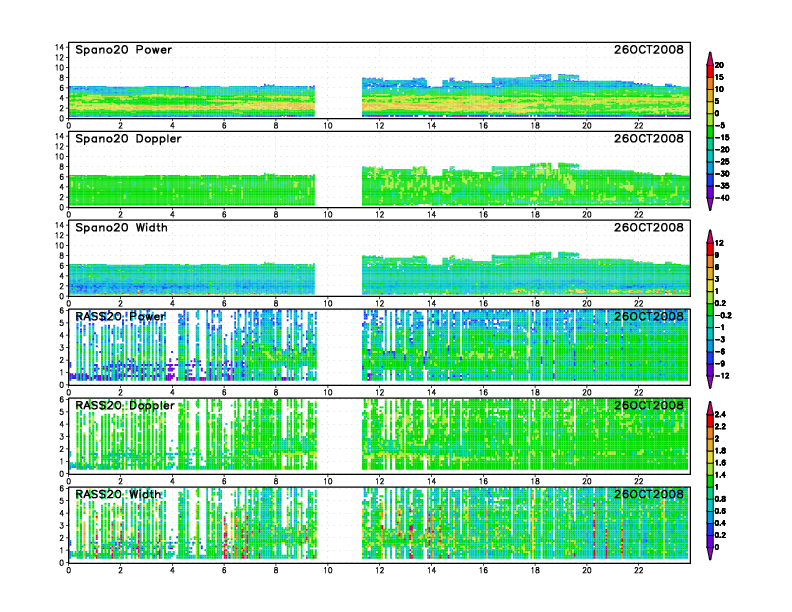This screenshot has width=792, height=612.
Task: Click the "0.6" label on the bottom color bar
Action: 720,511
